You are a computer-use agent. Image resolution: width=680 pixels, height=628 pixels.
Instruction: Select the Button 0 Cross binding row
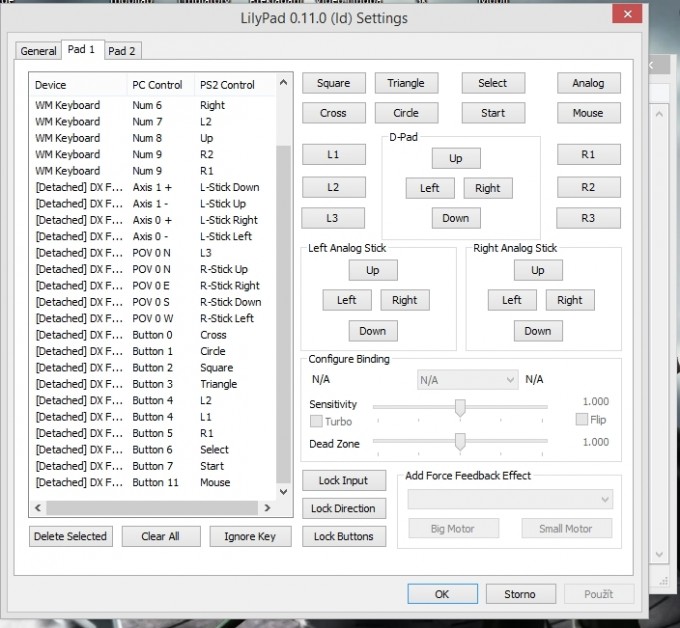coord(153,335)
